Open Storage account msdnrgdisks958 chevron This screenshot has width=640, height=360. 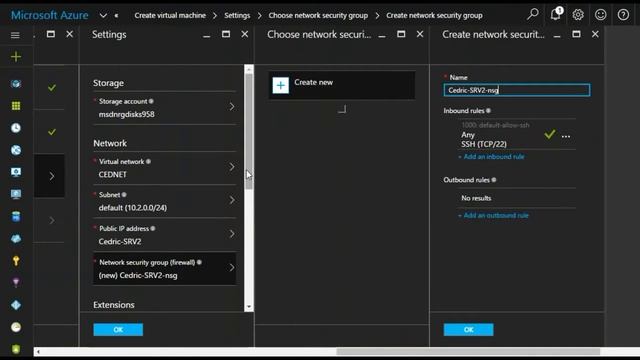232,107
